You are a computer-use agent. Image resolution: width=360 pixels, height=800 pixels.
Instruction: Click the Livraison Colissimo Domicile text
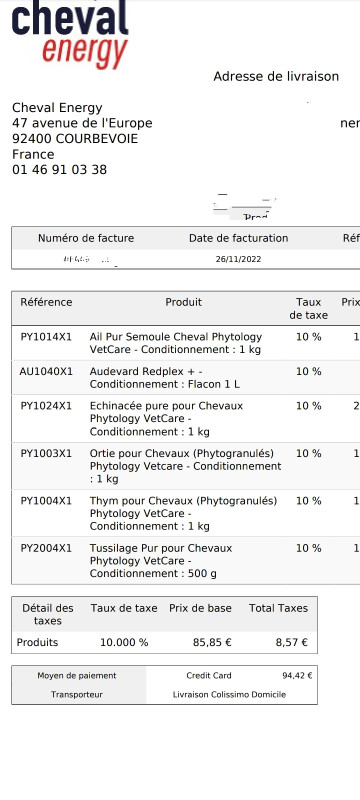(229, 694)
